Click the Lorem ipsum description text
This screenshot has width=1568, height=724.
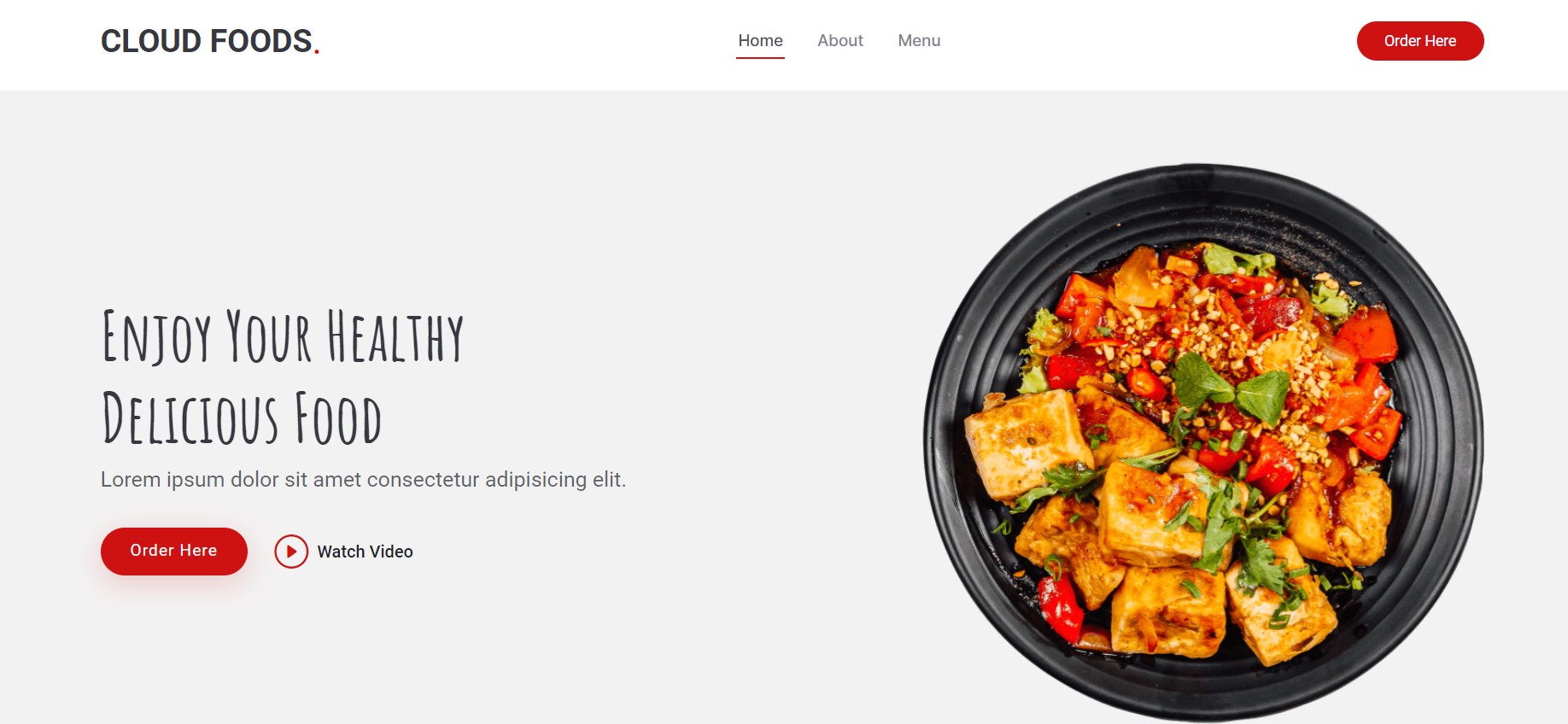[x=363, y=480]
